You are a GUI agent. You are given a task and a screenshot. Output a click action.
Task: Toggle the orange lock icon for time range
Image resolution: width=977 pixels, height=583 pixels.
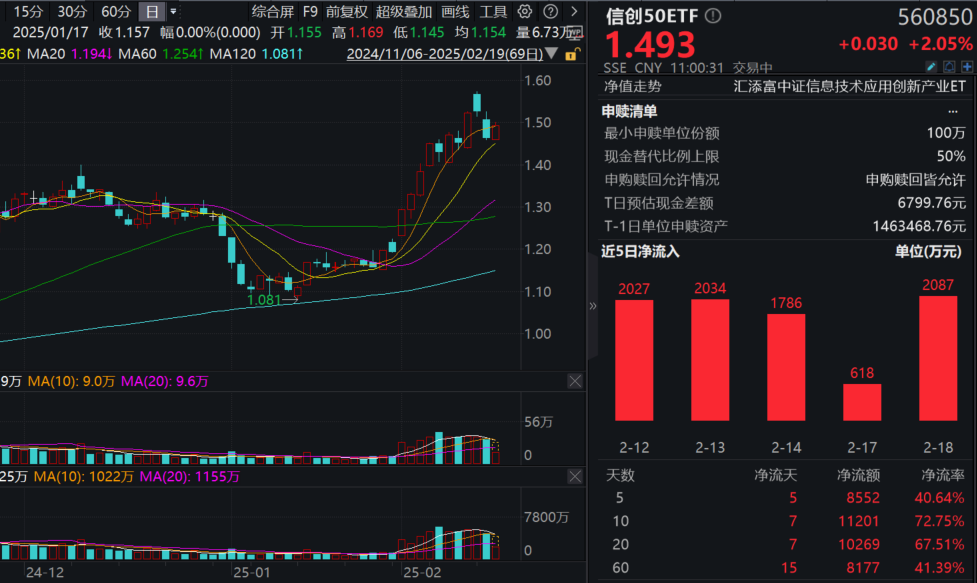[572, 54]
